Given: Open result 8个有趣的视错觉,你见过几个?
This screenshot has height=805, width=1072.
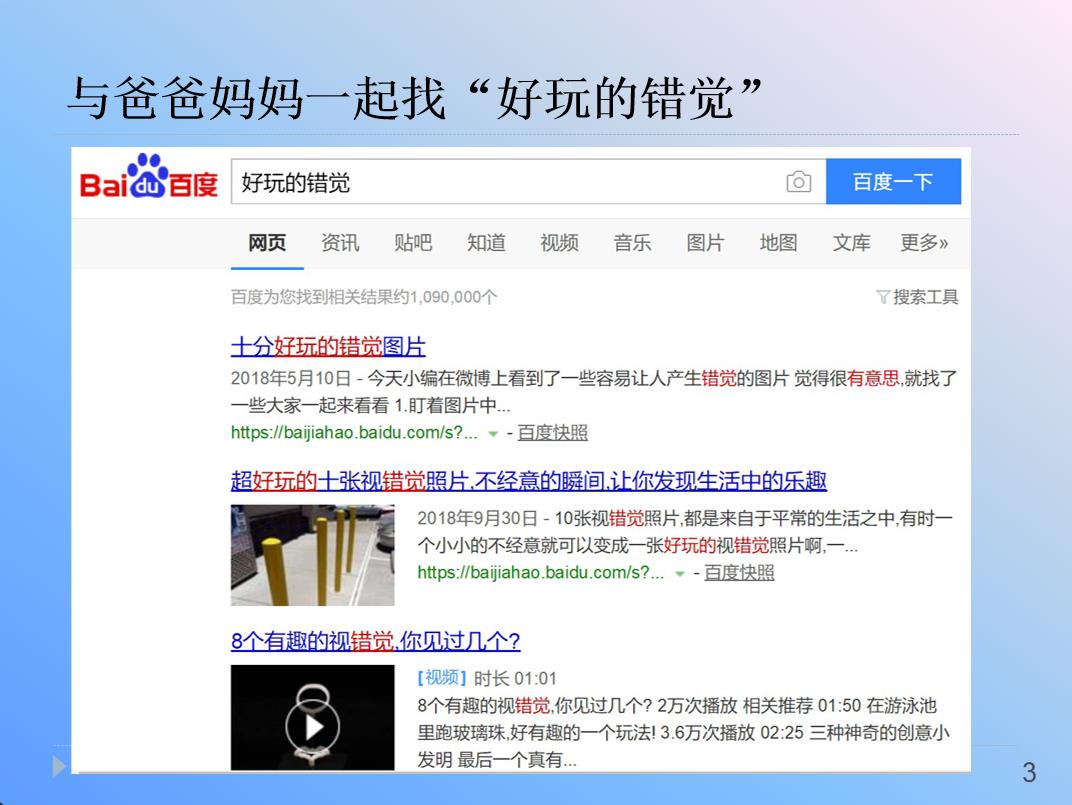Looking at the screenshot, I should [375, 642].
